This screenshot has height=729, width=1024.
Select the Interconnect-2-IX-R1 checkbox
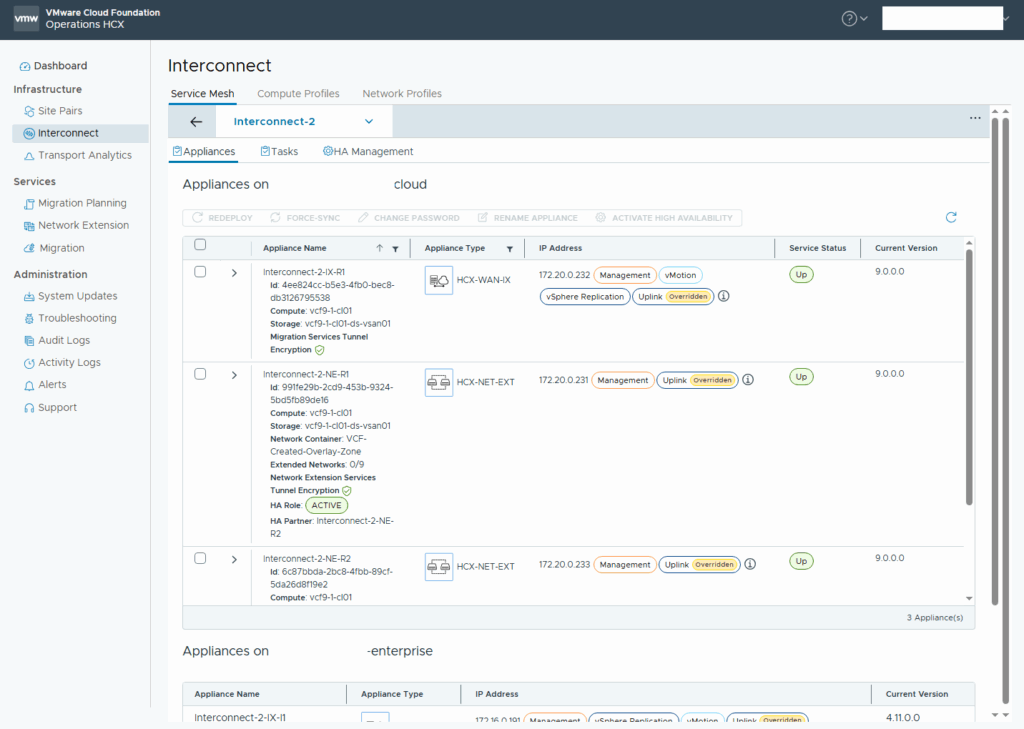(200, 272)
